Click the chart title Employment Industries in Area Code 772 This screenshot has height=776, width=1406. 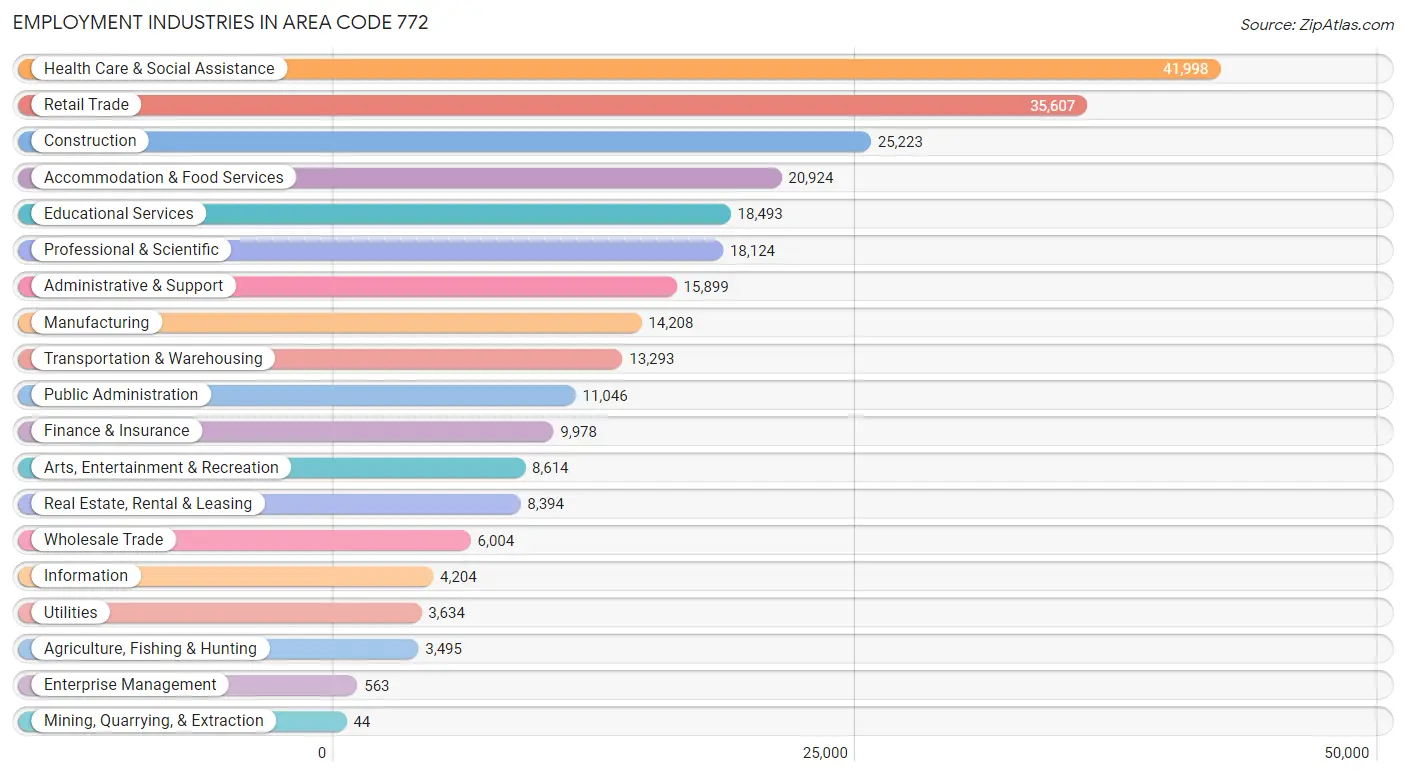pos(221,22)
